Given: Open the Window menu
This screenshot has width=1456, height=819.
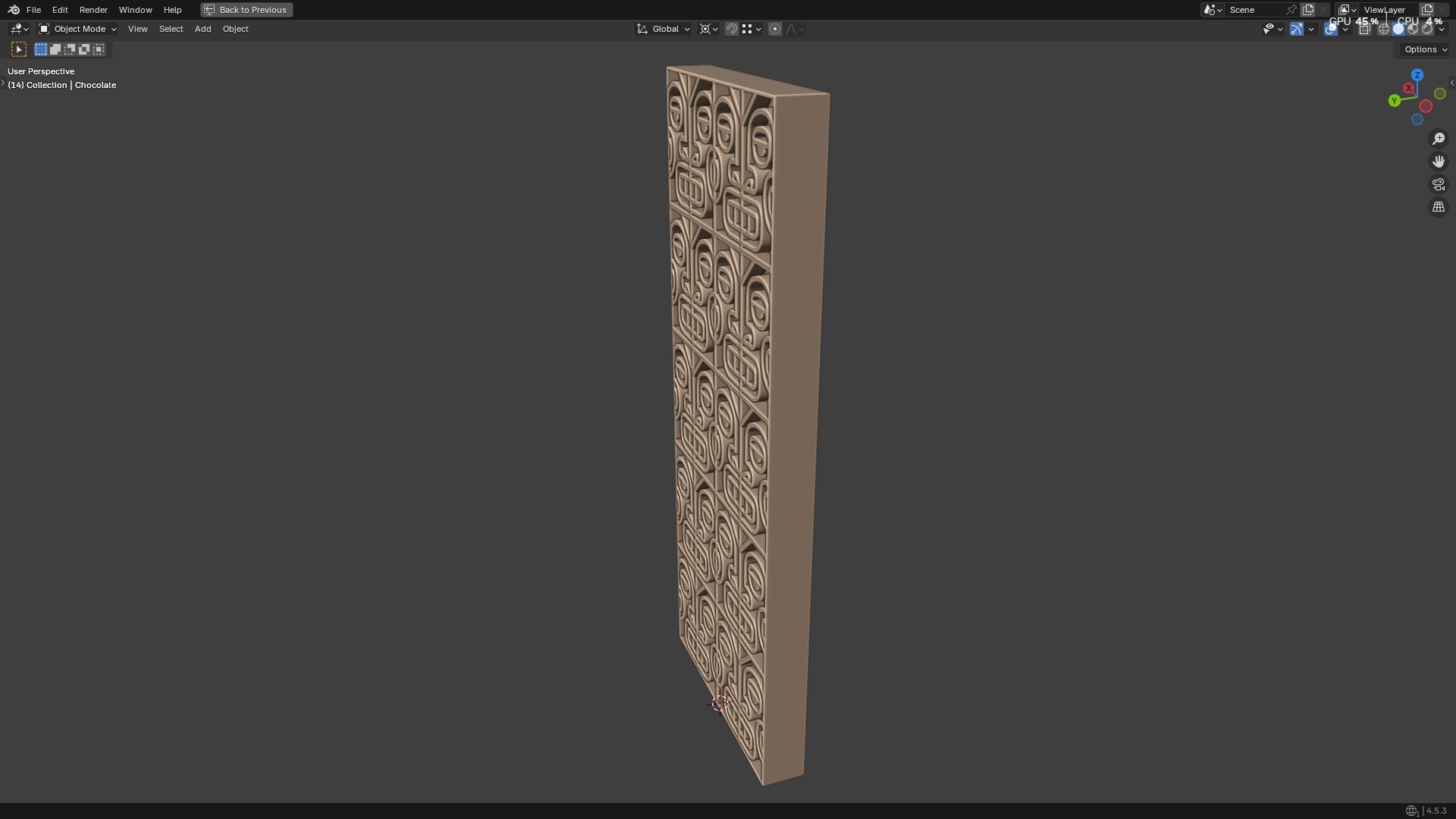Looking at the screenshot, I should click(135, 10).
